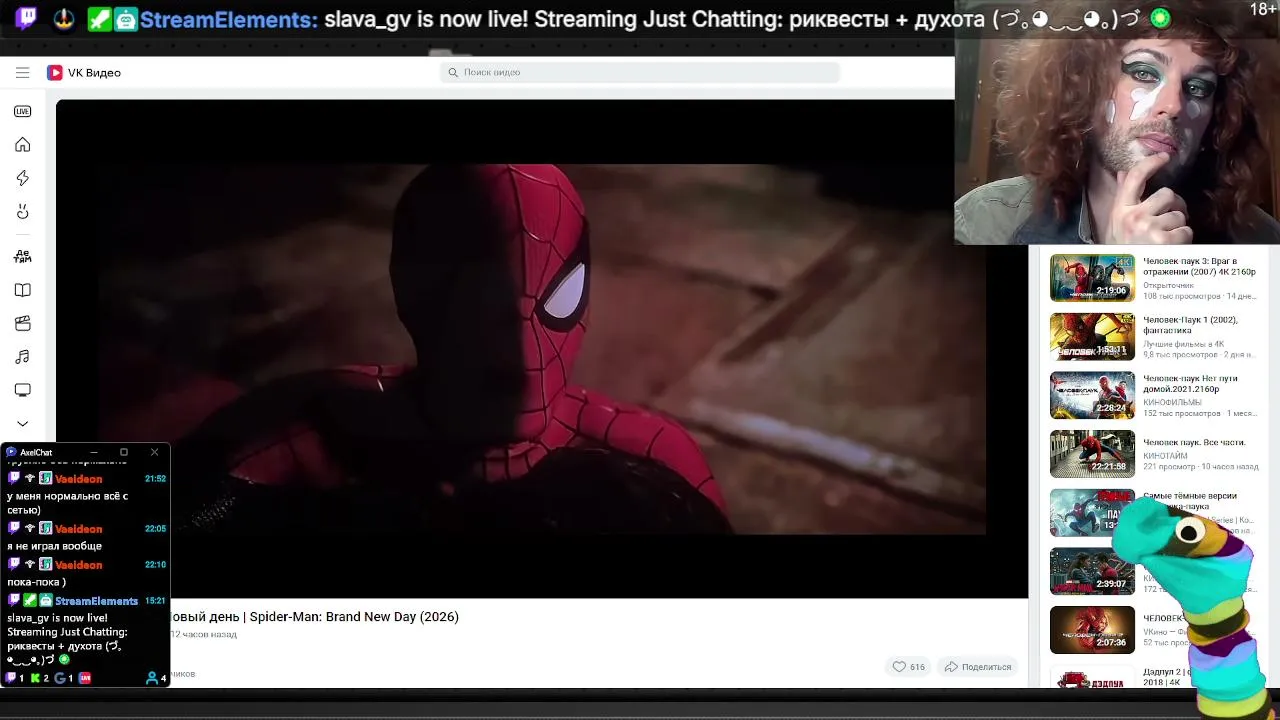Image resolution: width=1280 pixels, height=720 pixels.
Task: Click the "я не играл вообще" chat message
Action: 54,546
